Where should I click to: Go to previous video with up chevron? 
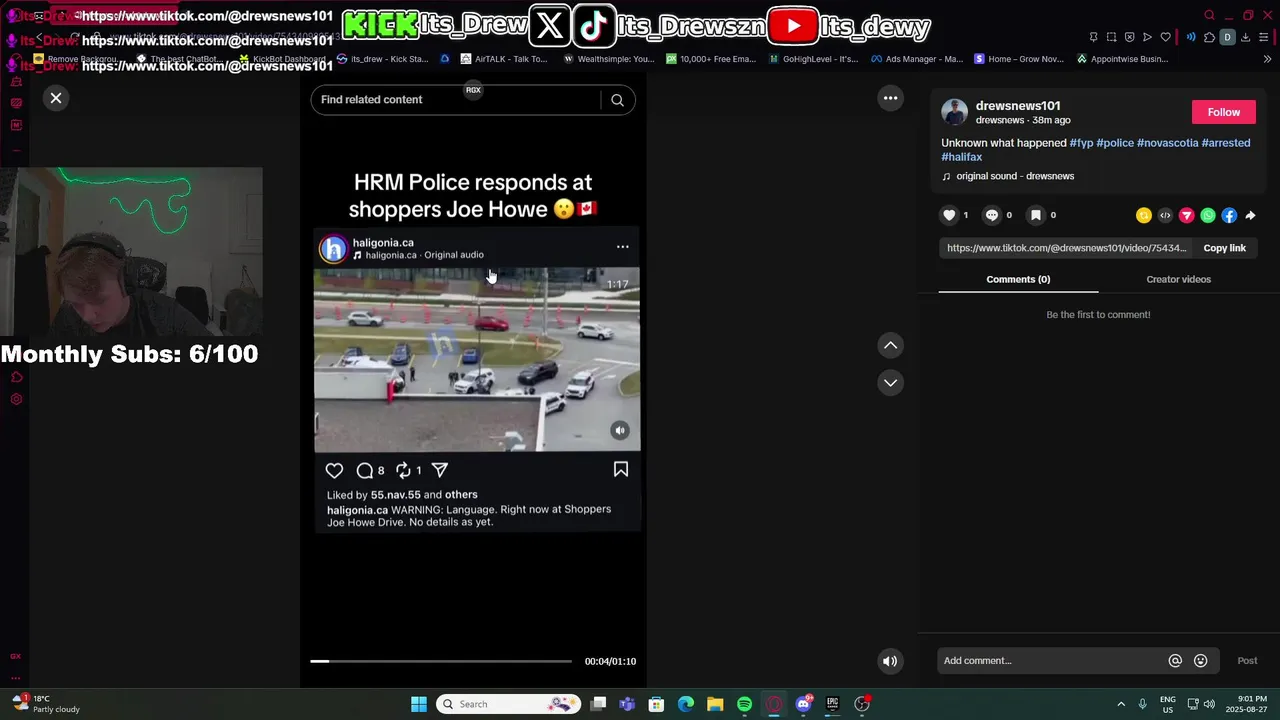pyautogui.click(x=890, y=345)
